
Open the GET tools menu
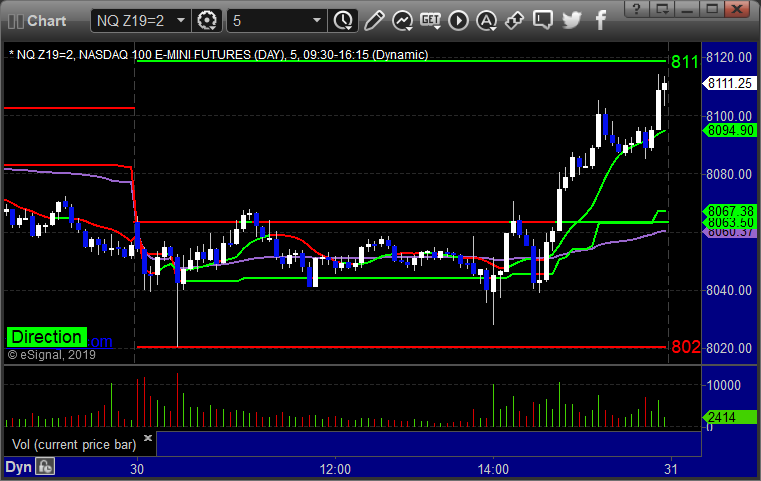tap(430, 21)
